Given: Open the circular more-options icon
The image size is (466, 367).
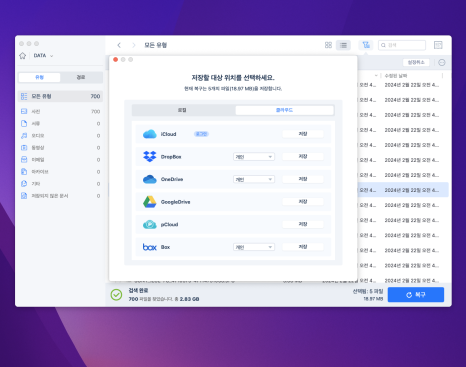Looking at the screenshot, I should click(x=442, y=62).
